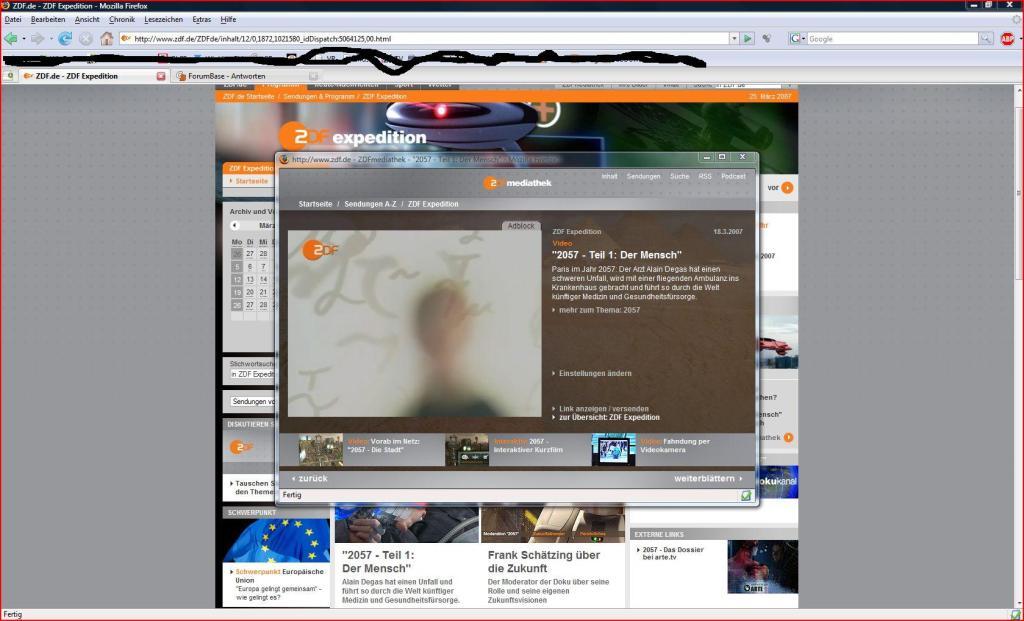Screen dimensions: 1024x621
Task: Open the back button history dropdown arrow
Action: tap(24, 39)
